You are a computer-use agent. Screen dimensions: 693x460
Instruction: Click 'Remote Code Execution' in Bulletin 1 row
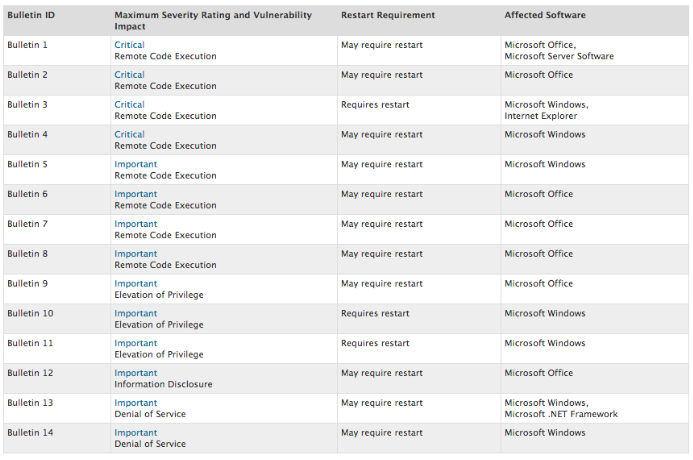tap(165, 56)
